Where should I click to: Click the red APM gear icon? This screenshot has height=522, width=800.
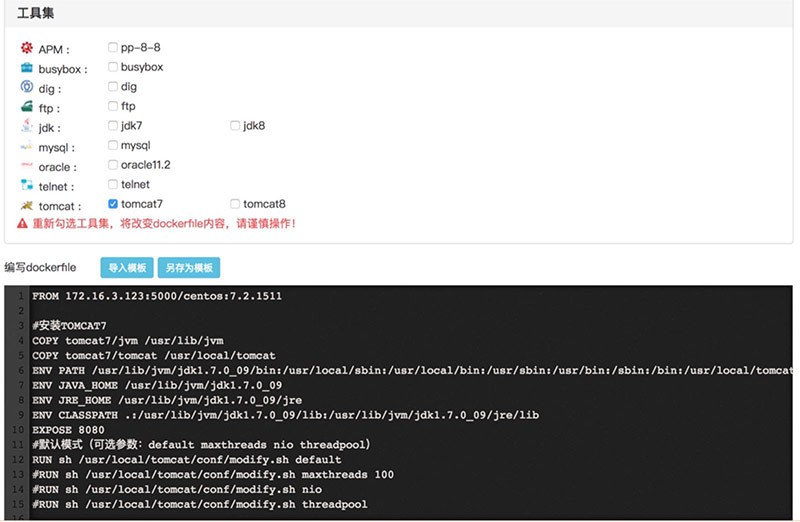pyautogui.click(x=27, y=48)
